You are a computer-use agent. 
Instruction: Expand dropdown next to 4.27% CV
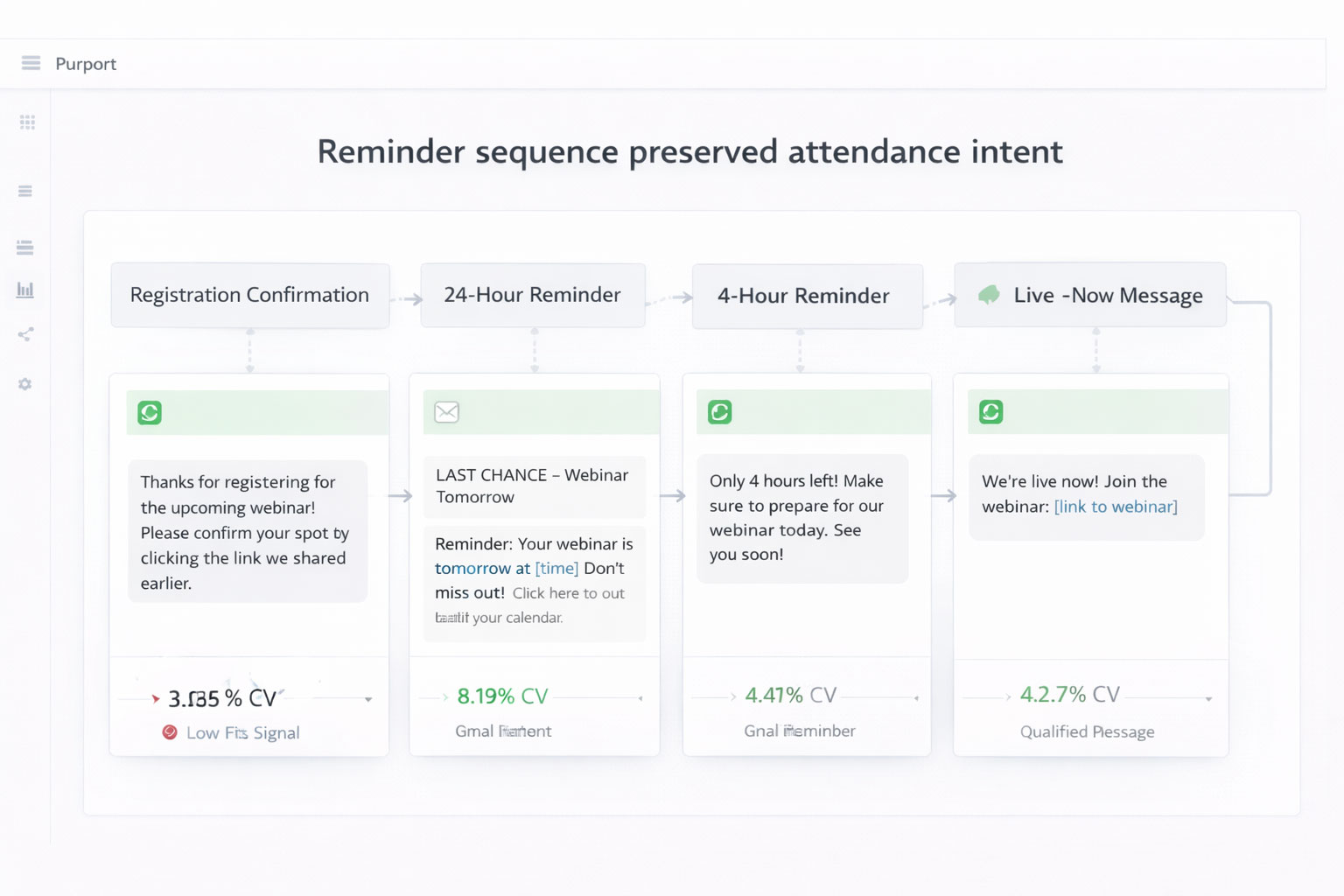pos(1208,699)
